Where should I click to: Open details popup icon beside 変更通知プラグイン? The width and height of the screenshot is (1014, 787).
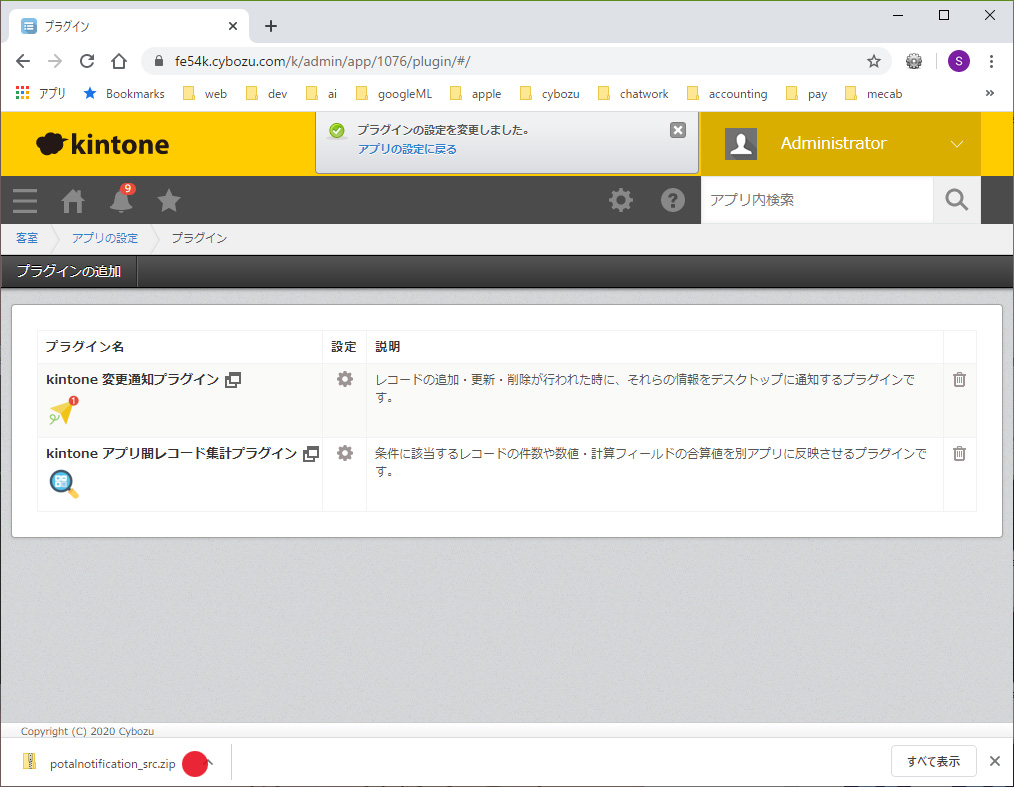tap(233, 380)
